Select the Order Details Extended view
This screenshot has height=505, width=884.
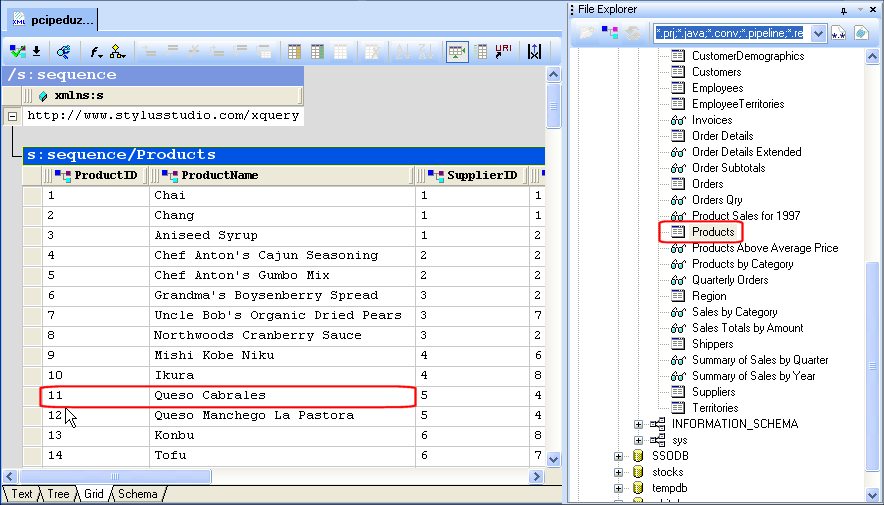pos(746,152)
